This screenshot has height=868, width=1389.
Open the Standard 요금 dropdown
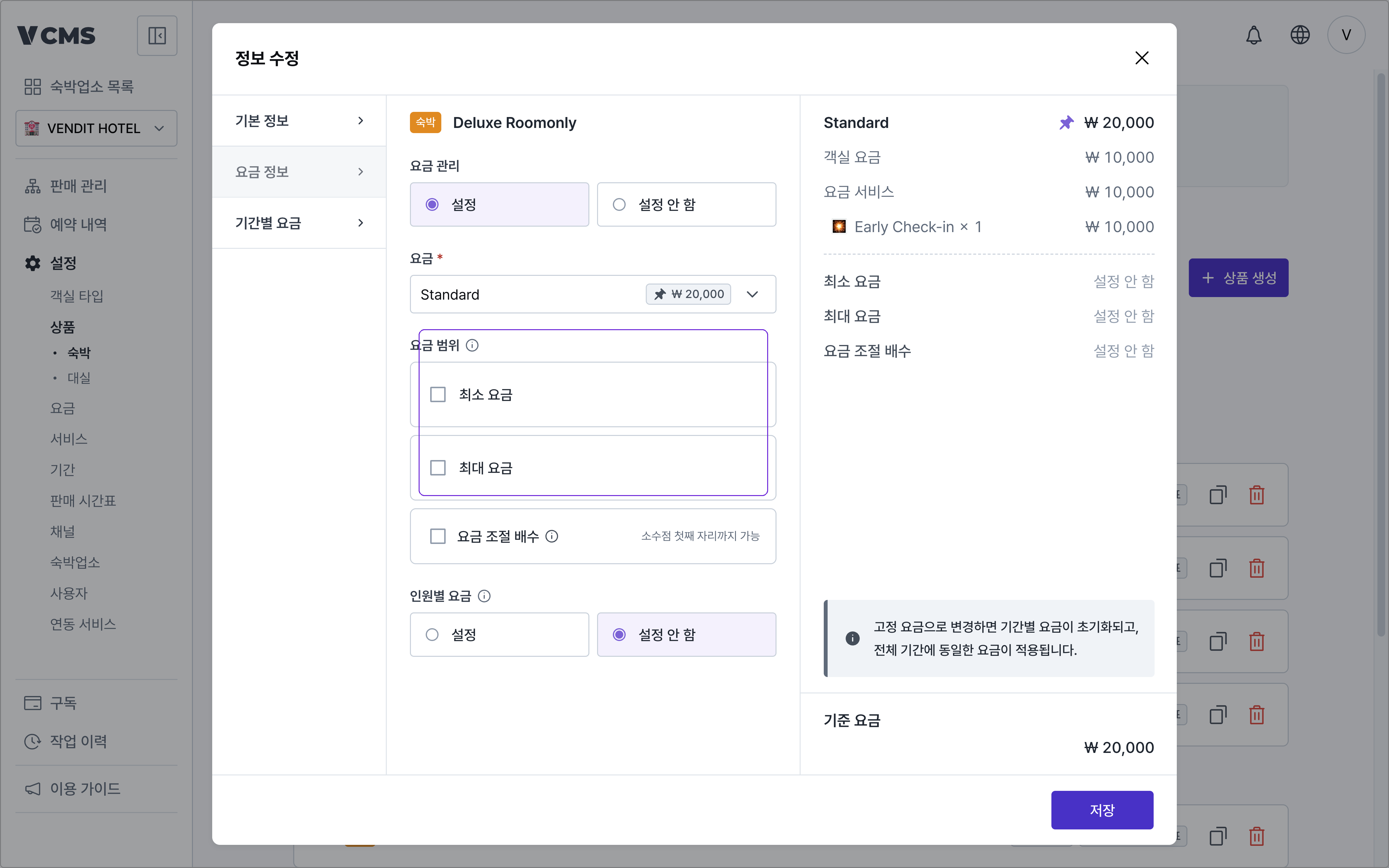(x=593, y=294)
